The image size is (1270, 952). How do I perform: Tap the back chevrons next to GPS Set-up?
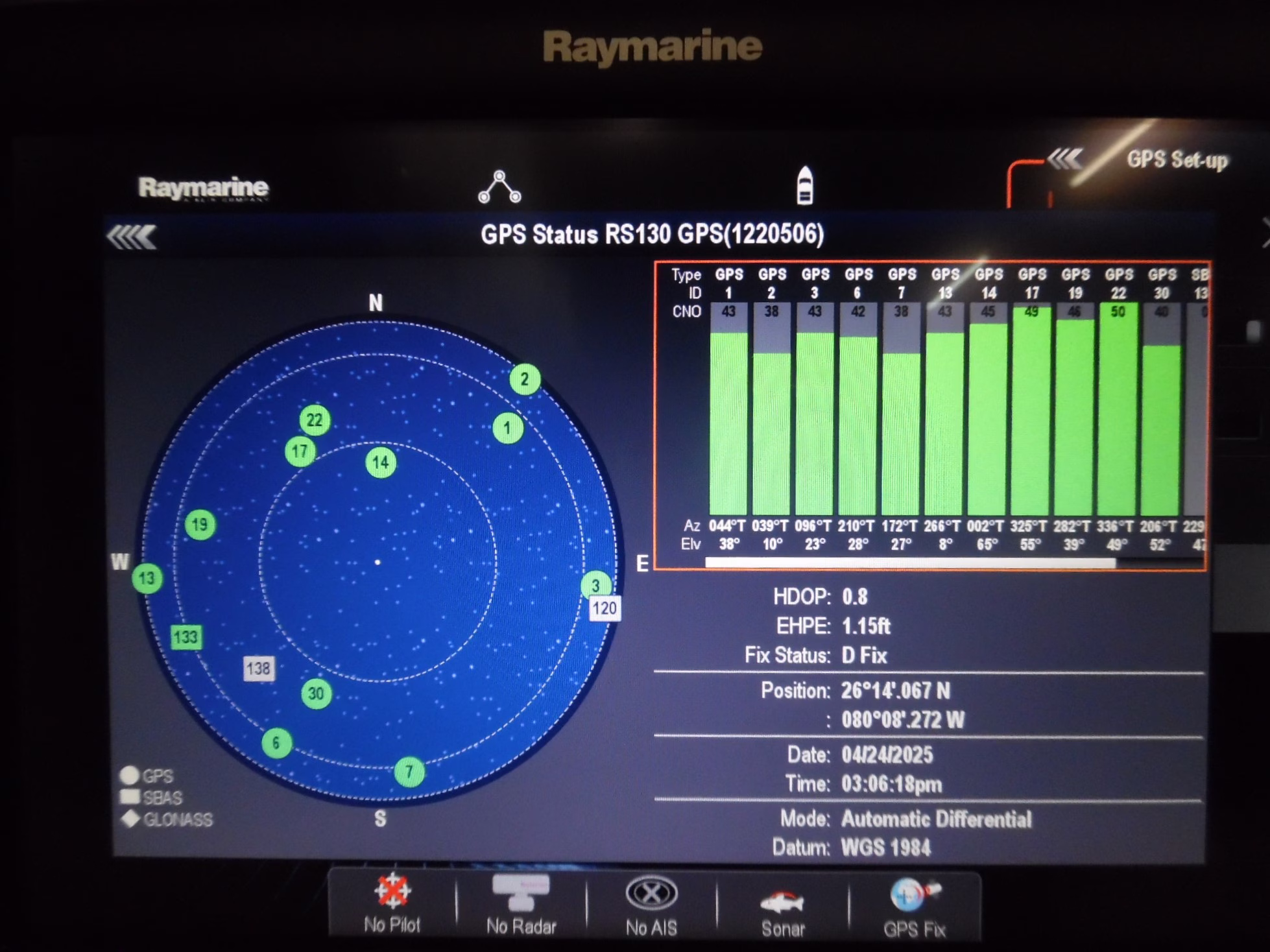[x=1064, y=158]
